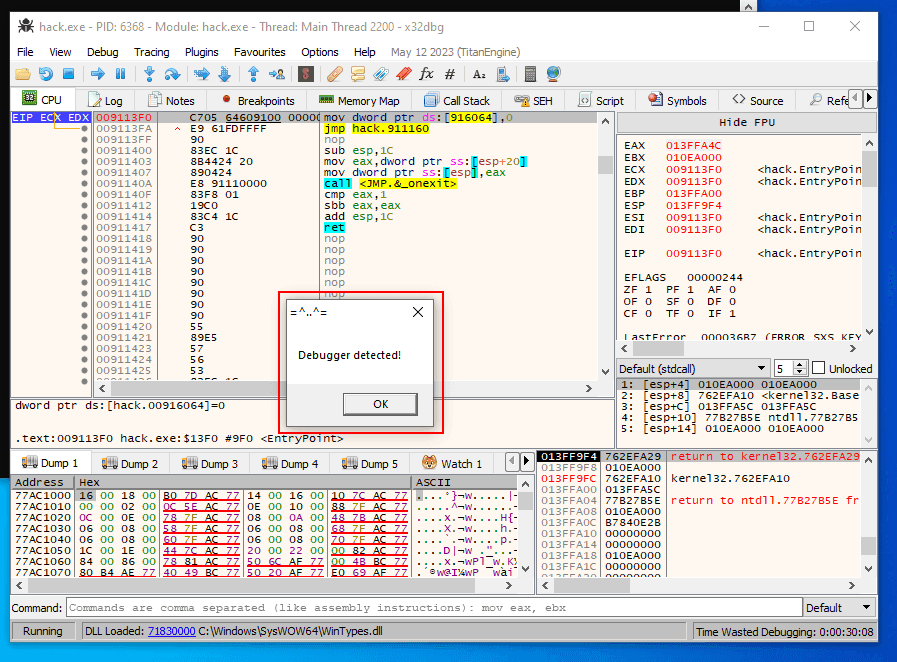Switch to the Breakpoints tab
897x662 pixels.
(264, 99)
